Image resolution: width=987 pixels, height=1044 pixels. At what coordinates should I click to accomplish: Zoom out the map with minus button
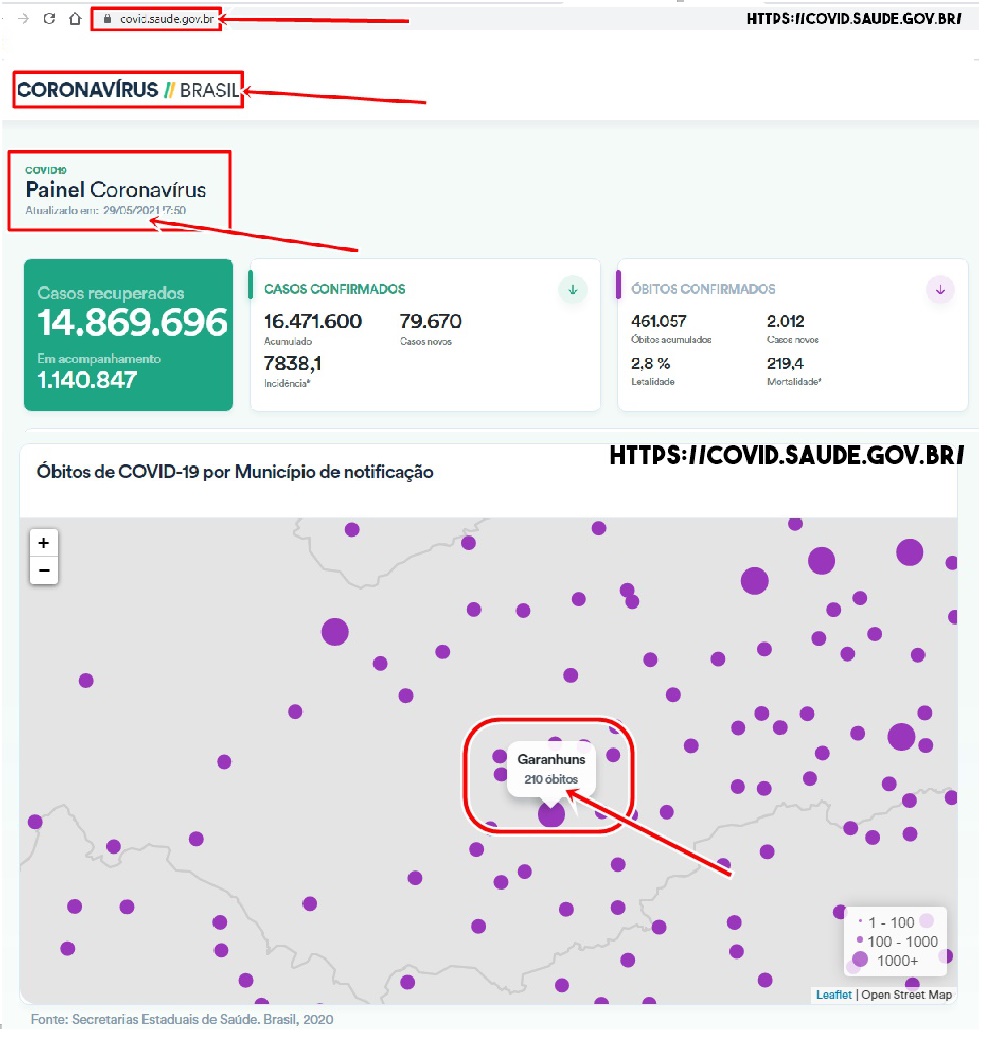click(44, 571)
